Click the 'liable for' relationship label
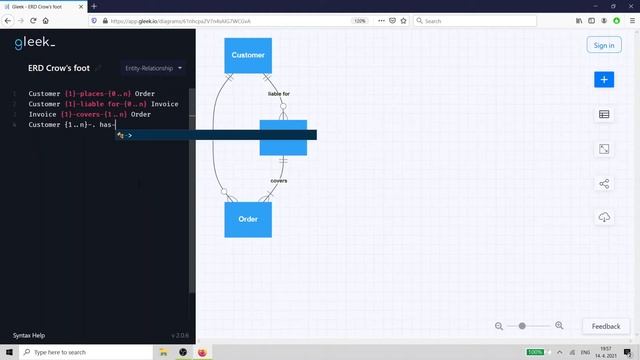Image resolution: width=640 pixels, height=360 pixels. point(279,94)
